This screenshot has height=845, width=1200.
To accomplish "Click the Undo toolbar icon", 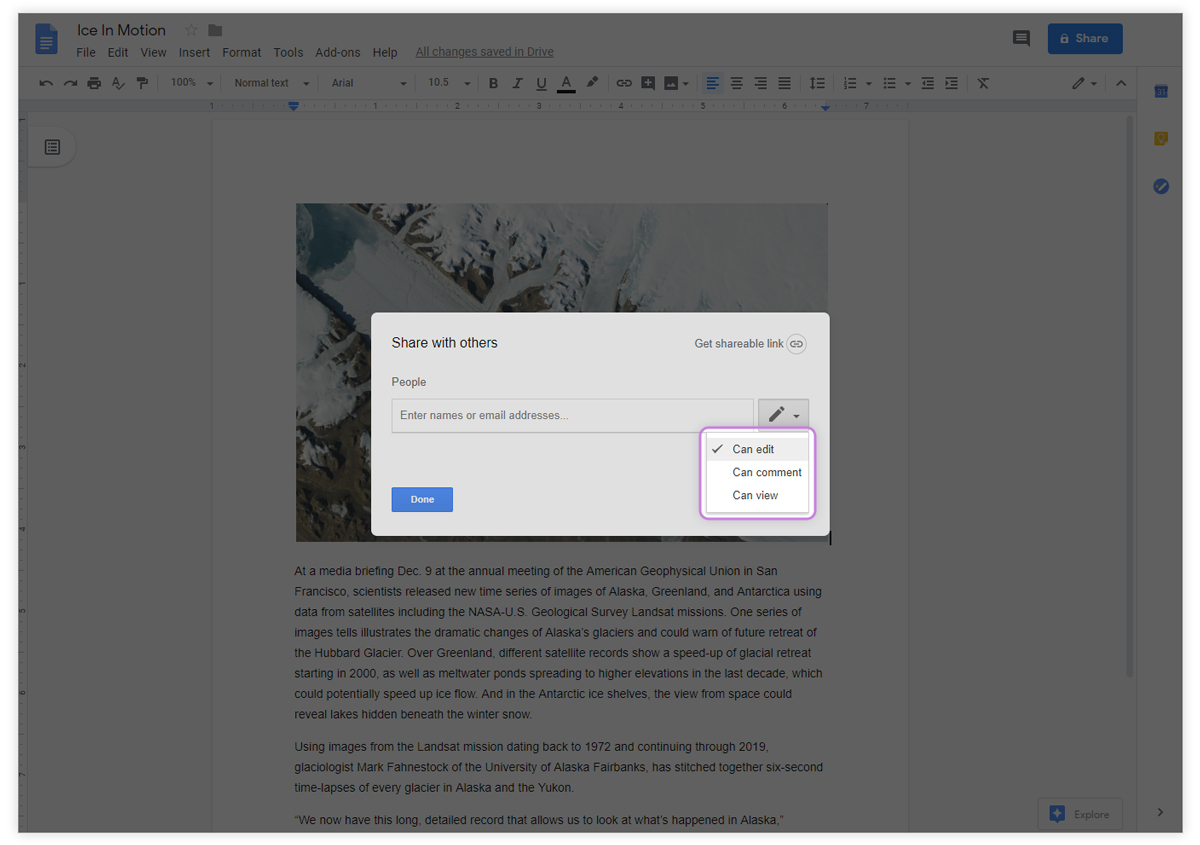I will tap(46, 83).
